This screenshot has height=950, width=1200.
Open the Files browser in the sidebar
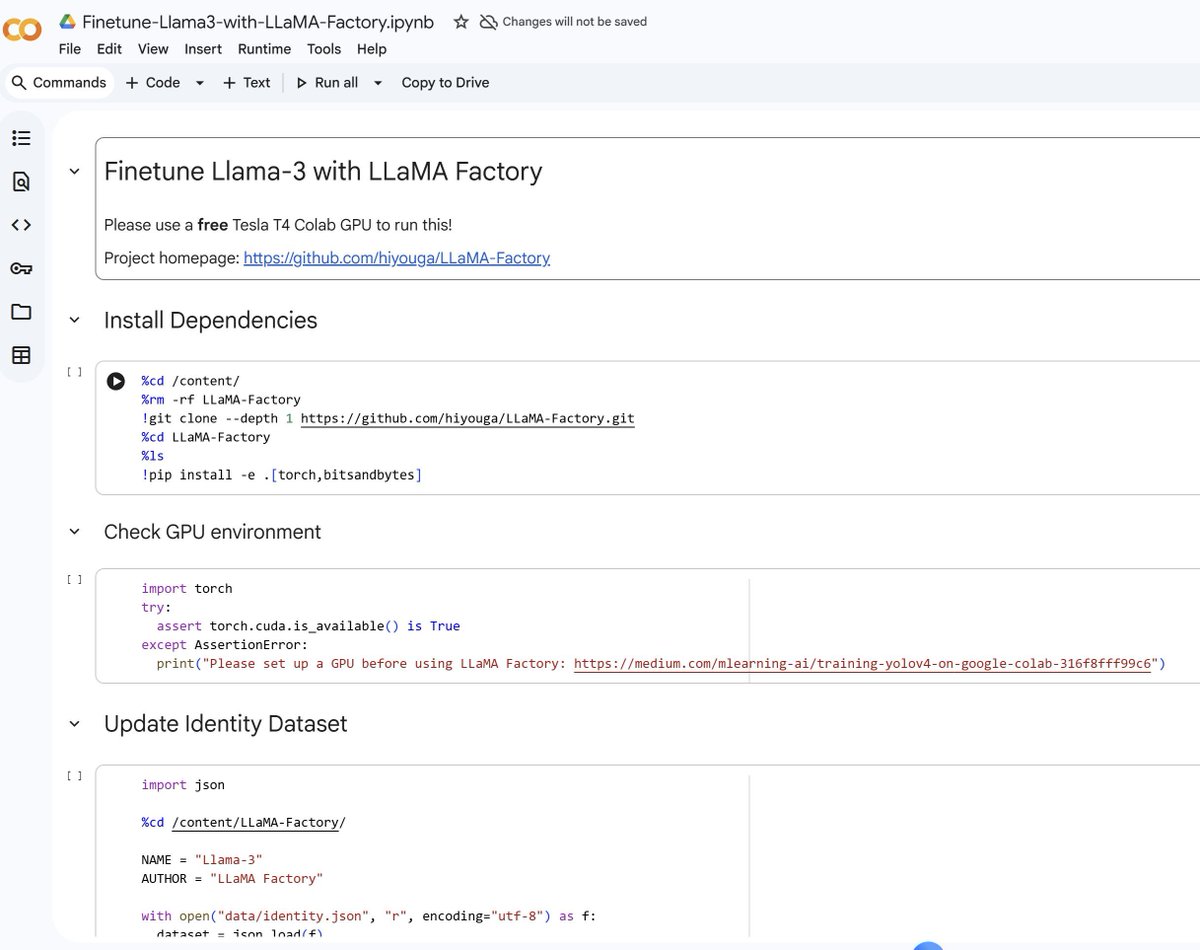point(22,312)
